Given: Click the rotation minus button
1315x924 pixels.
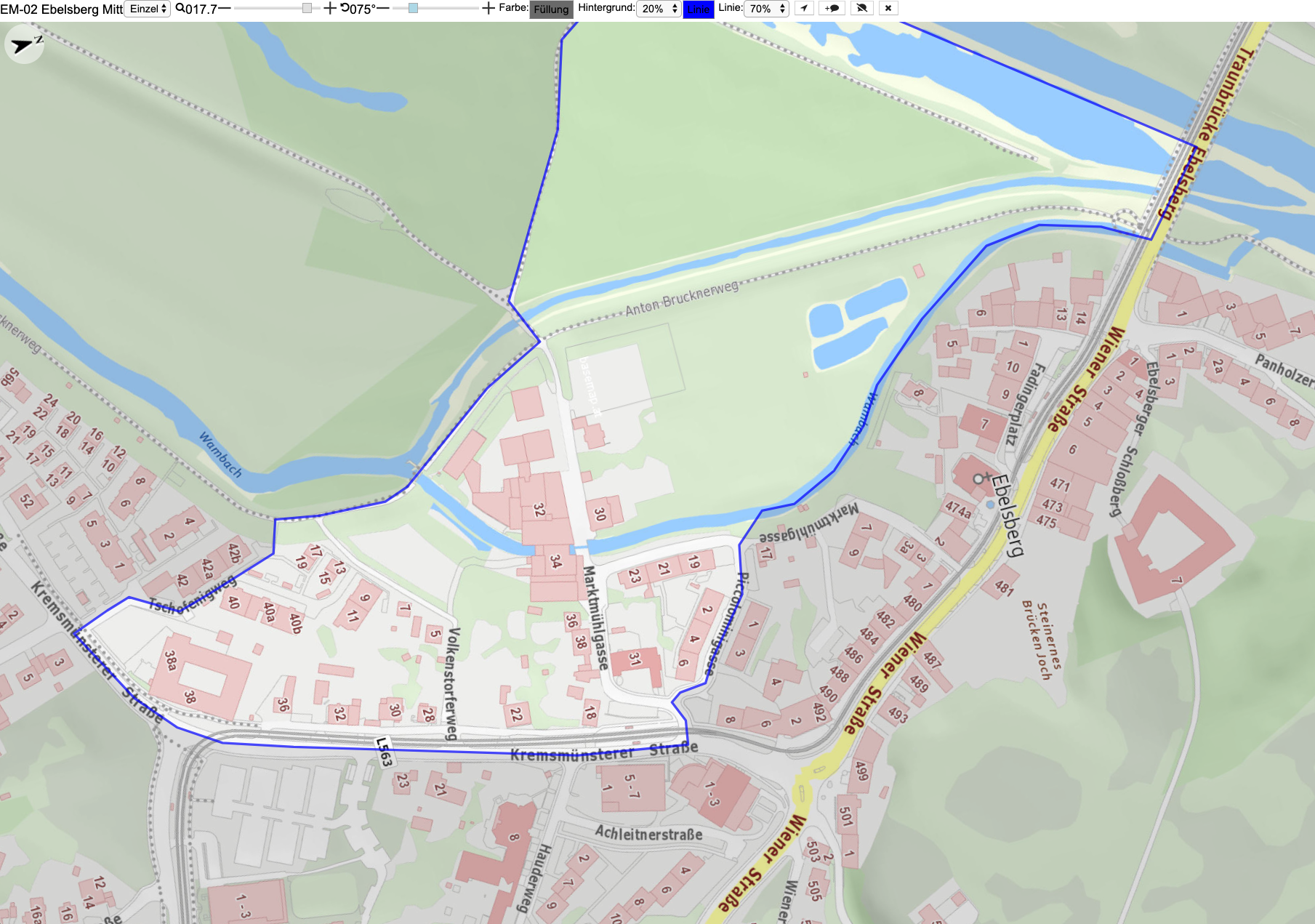Looking at the screenshot, I should point(383,8).
